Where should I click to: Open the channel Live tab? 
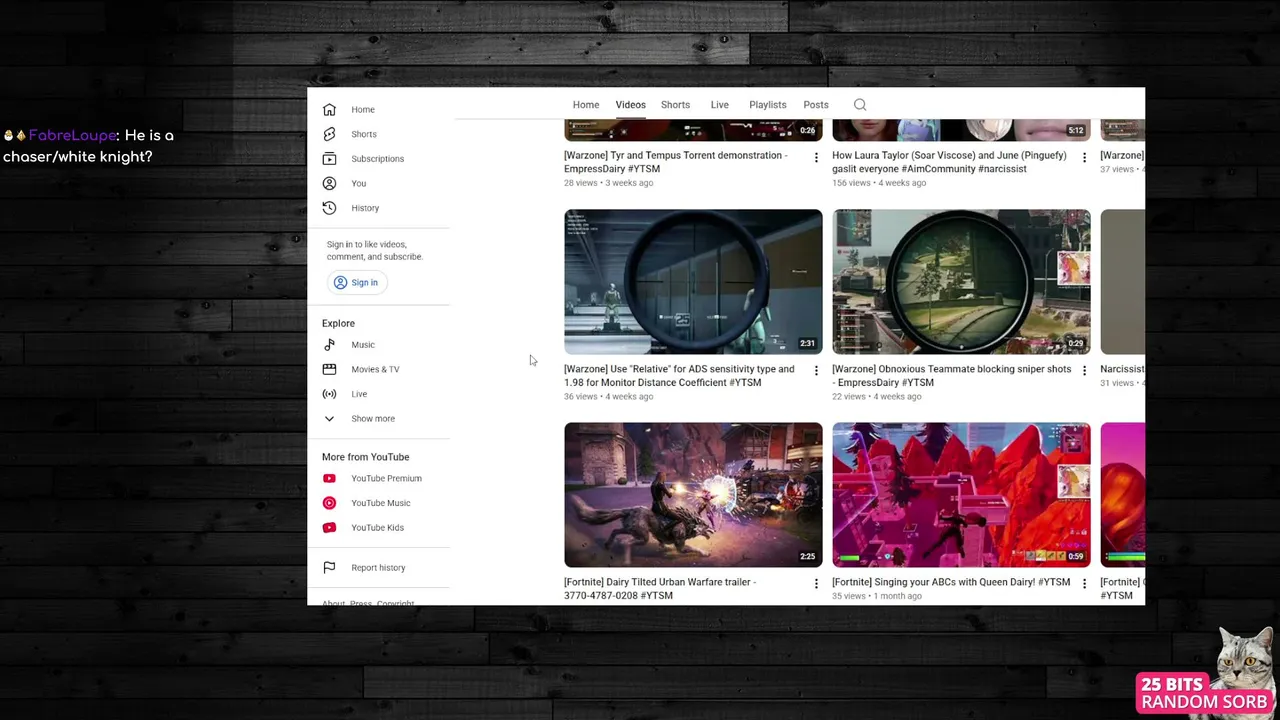tap(719, 104)
